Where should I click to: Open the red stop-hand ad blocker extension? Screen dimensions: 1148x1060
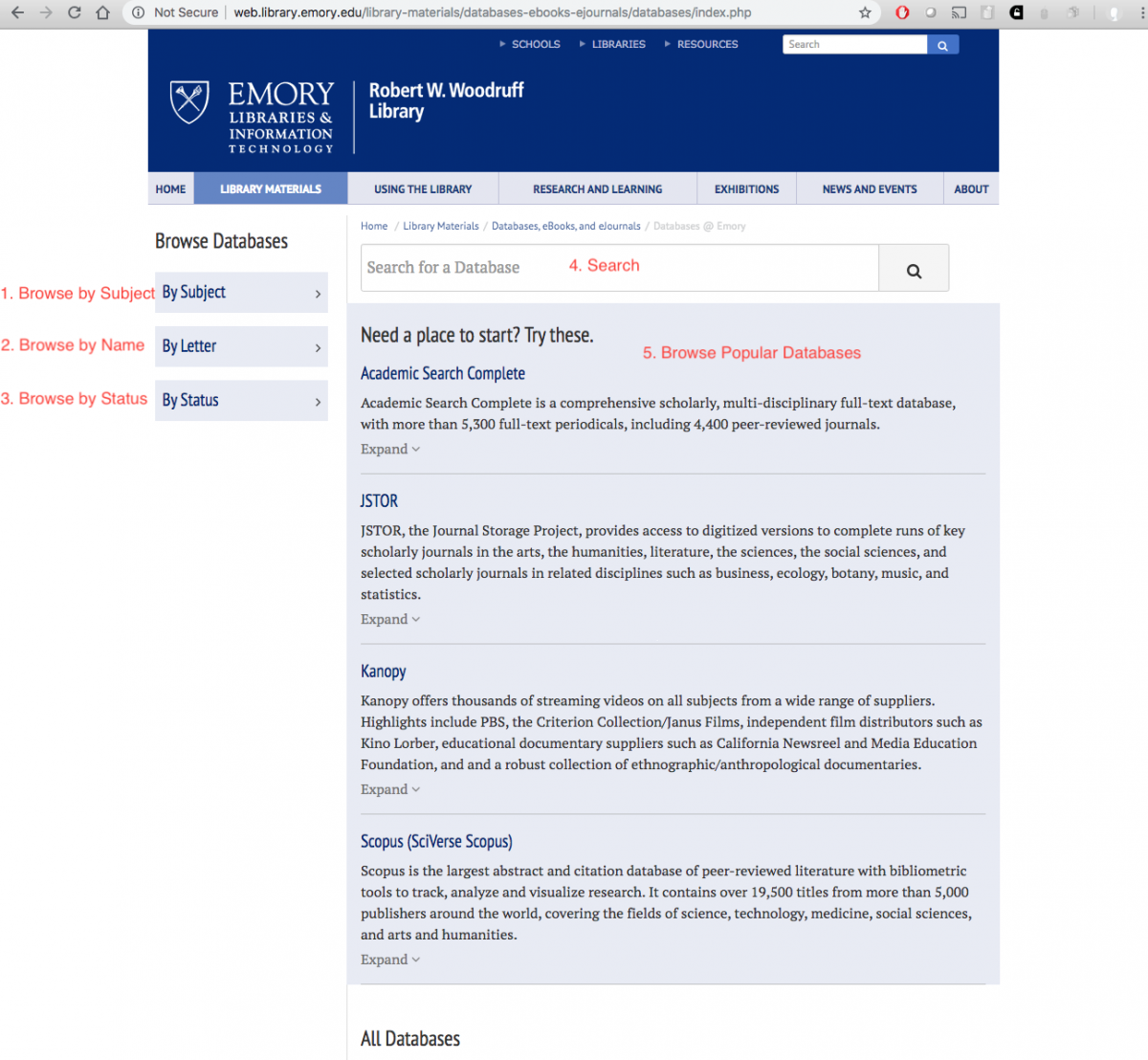point(902,12)
